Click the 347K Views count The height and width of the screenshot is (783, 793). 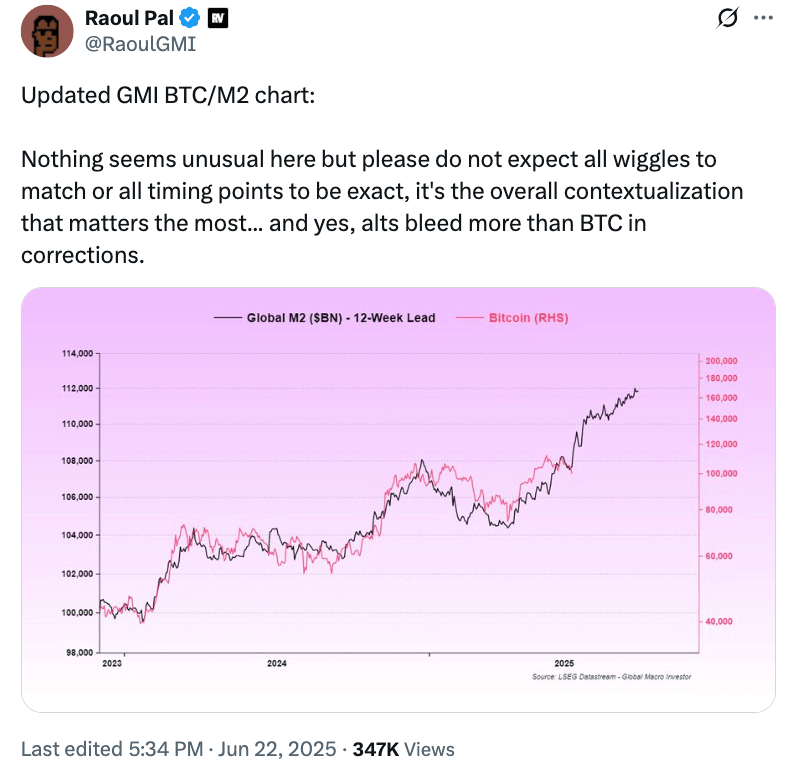coord(403,748)
